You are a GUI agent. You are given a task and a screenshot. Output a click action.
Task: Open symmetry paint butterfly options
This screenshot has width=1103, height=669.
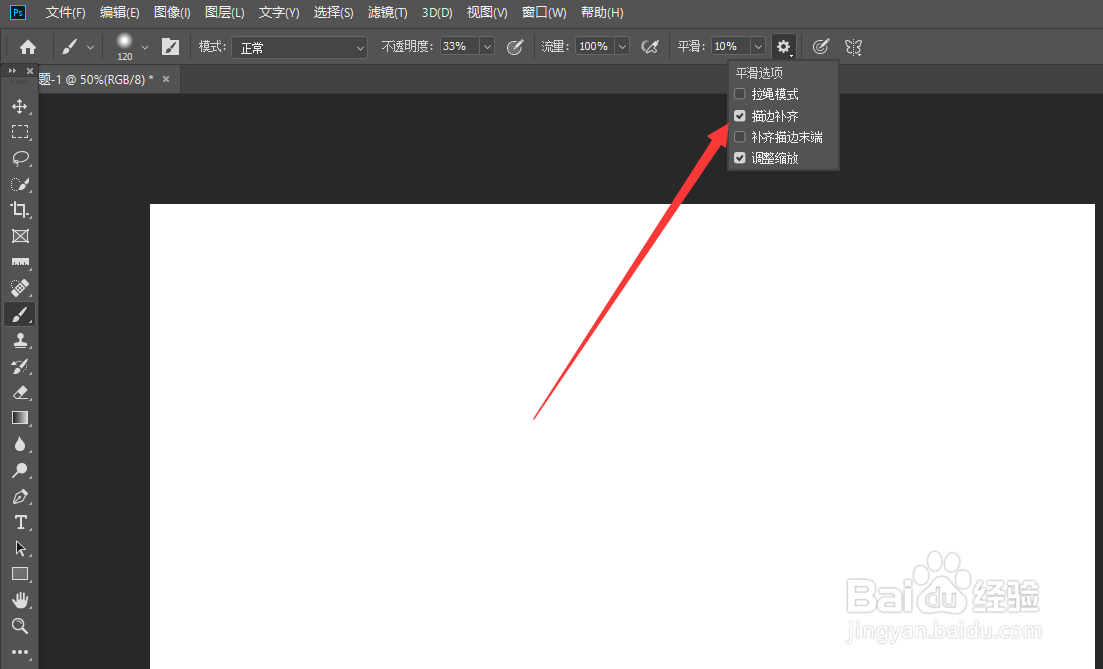click(x=853, y=47)
